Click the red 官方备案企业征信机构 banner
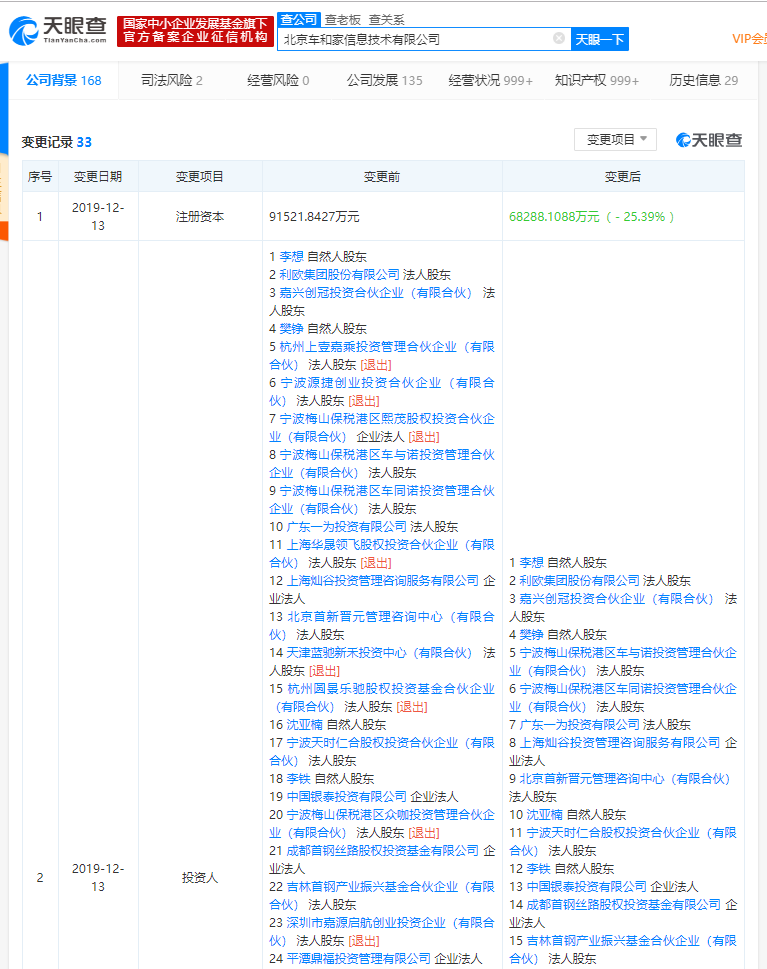This screenshot has width=767, height=969. [x=195, y=31]
